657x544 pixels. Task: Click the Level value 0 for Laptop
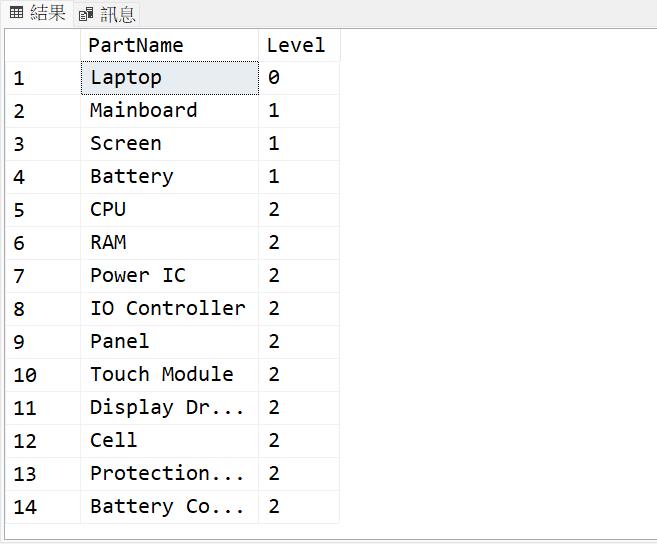(x=298, y=78)
